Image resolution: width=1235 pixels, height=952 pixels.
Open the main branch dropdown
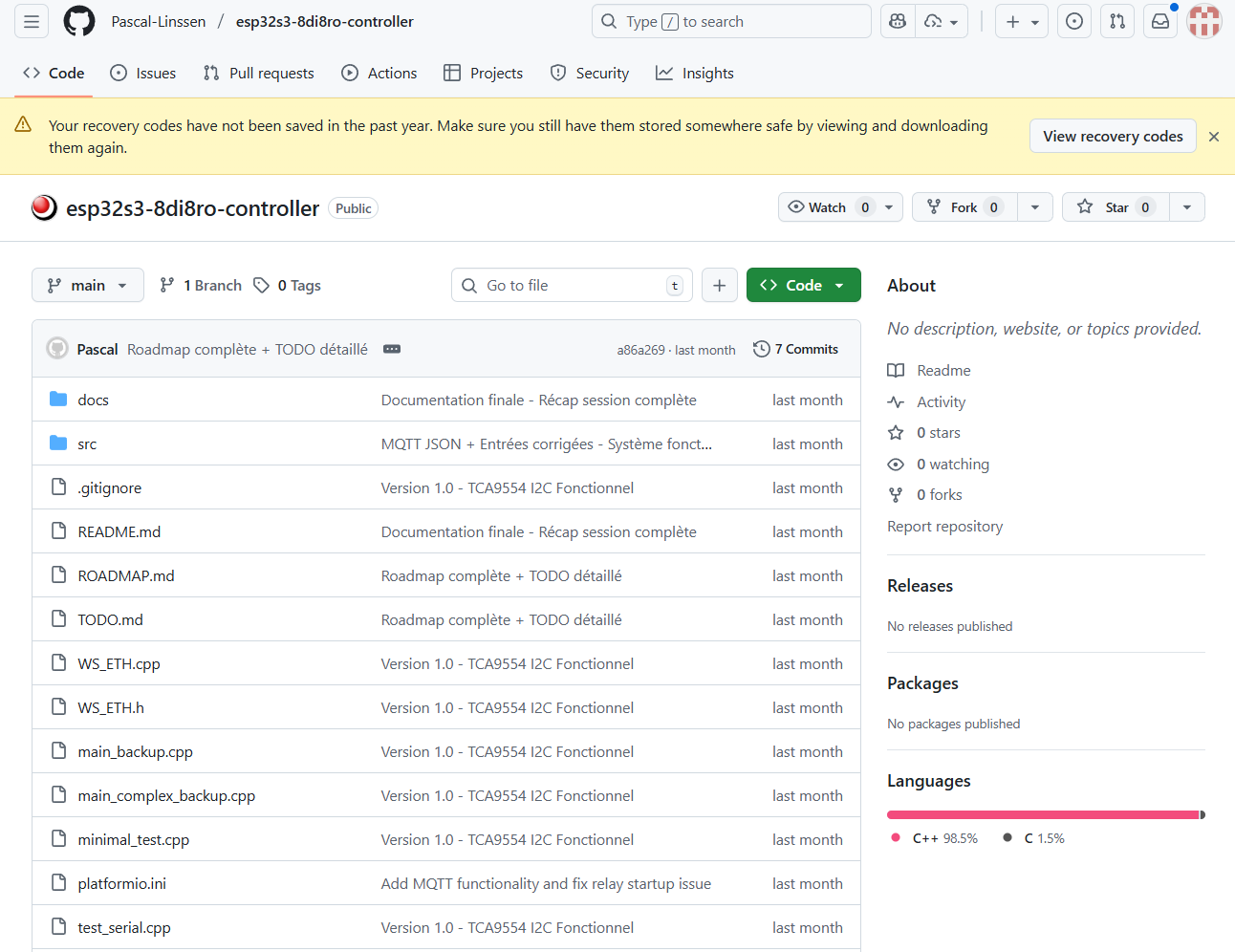[x=88, y=285]
